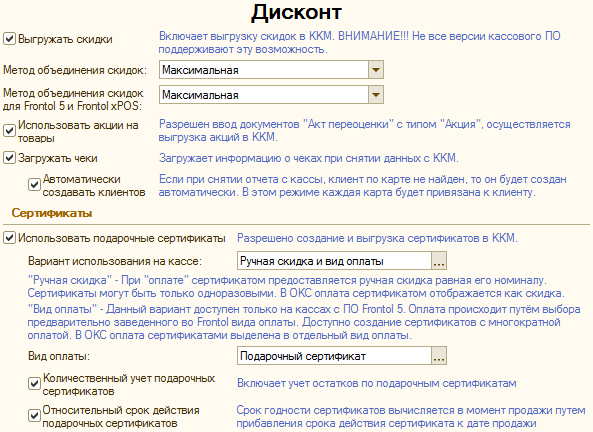The image size is (593, 432).
Task: Click the "Загружать чеки" label text
Action: pyautogui.click(x=57, y=158)
